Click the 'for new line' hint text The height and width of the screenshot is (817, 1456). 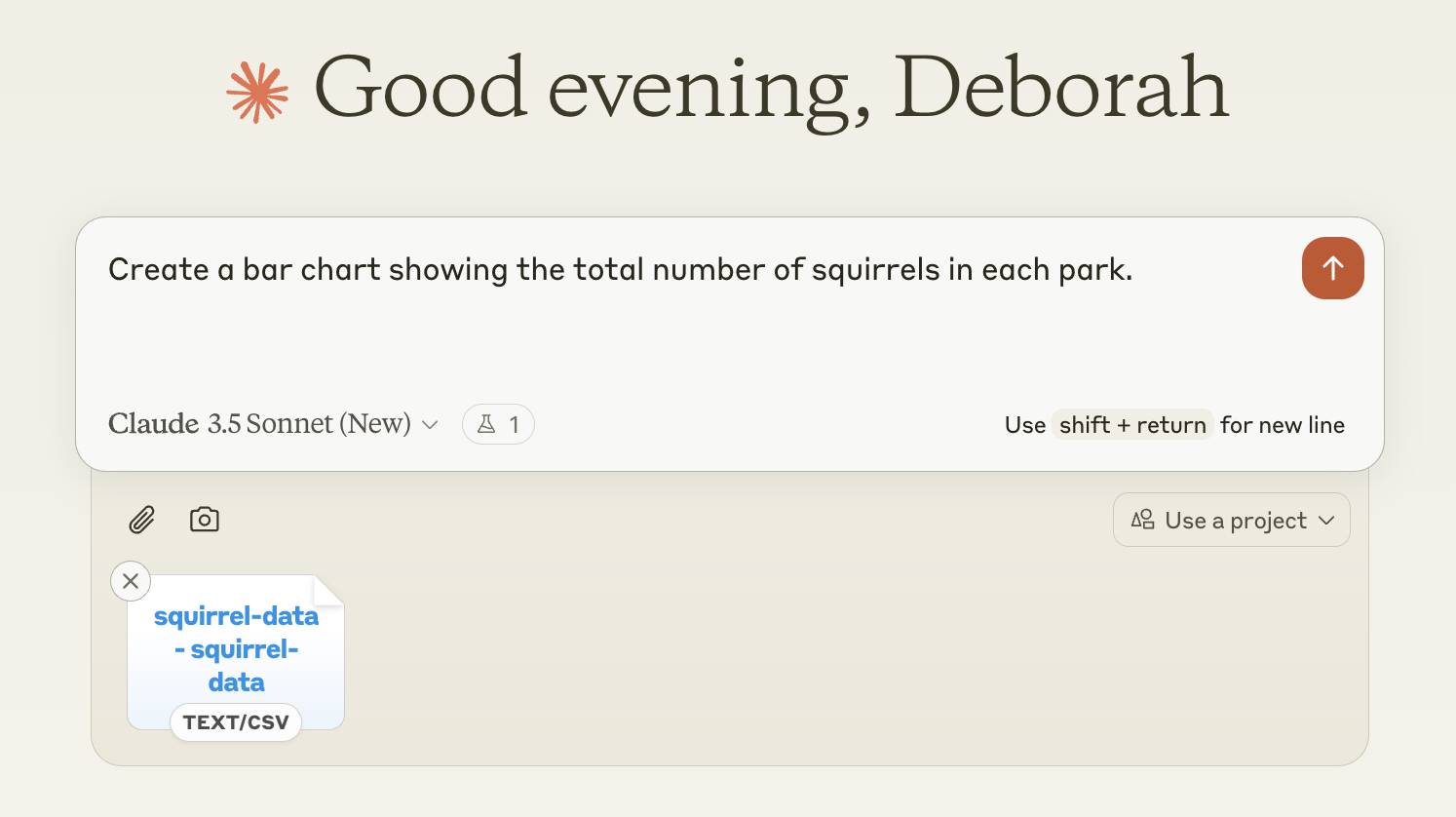point(1282,425)
